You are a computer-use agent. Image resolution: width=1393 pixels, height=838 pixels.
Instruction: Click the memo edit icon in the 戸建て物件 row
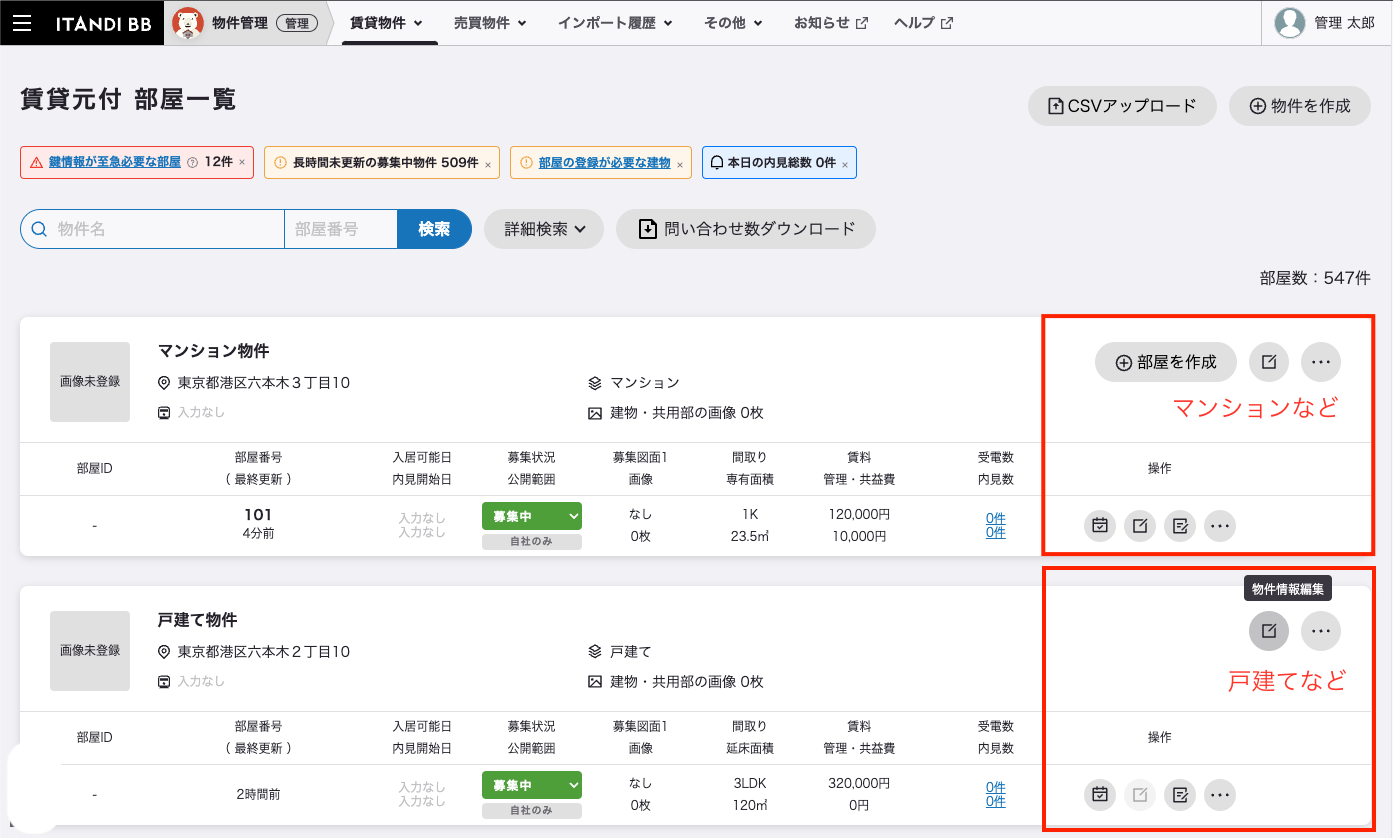click(x=1180, y=795)
